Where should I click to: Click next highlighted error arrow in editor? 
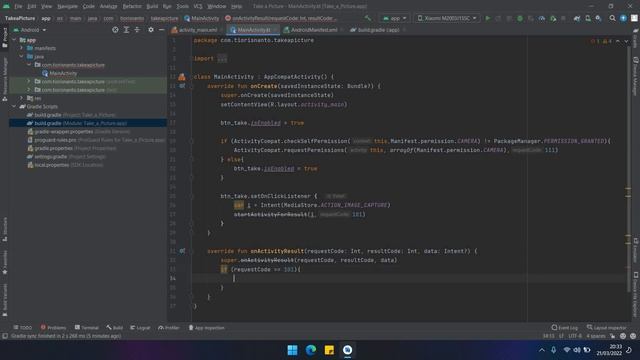coord(626,41)
